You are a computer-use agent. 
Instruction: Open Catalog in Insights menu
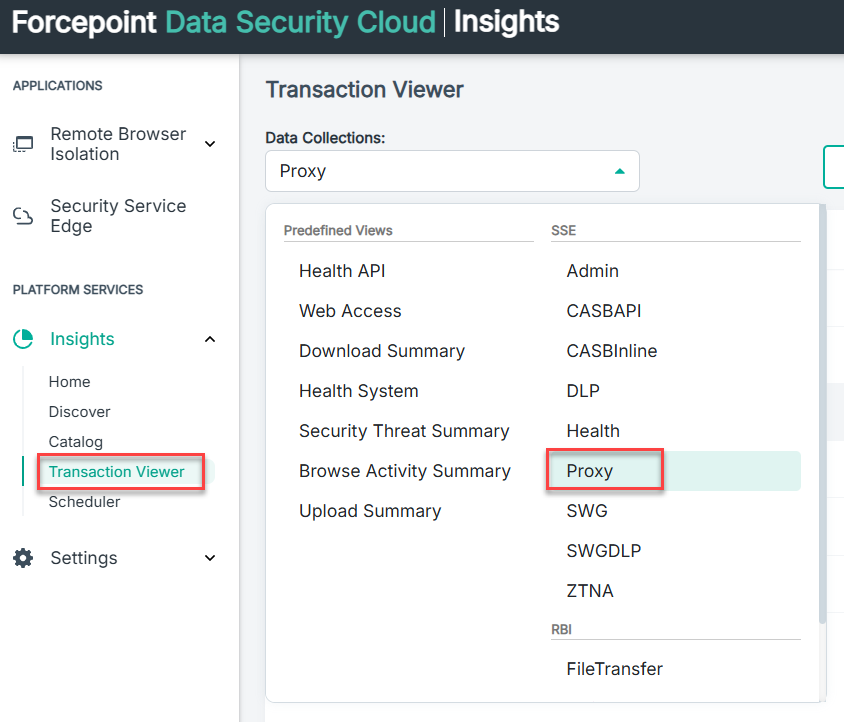click(x=75, y=442)
